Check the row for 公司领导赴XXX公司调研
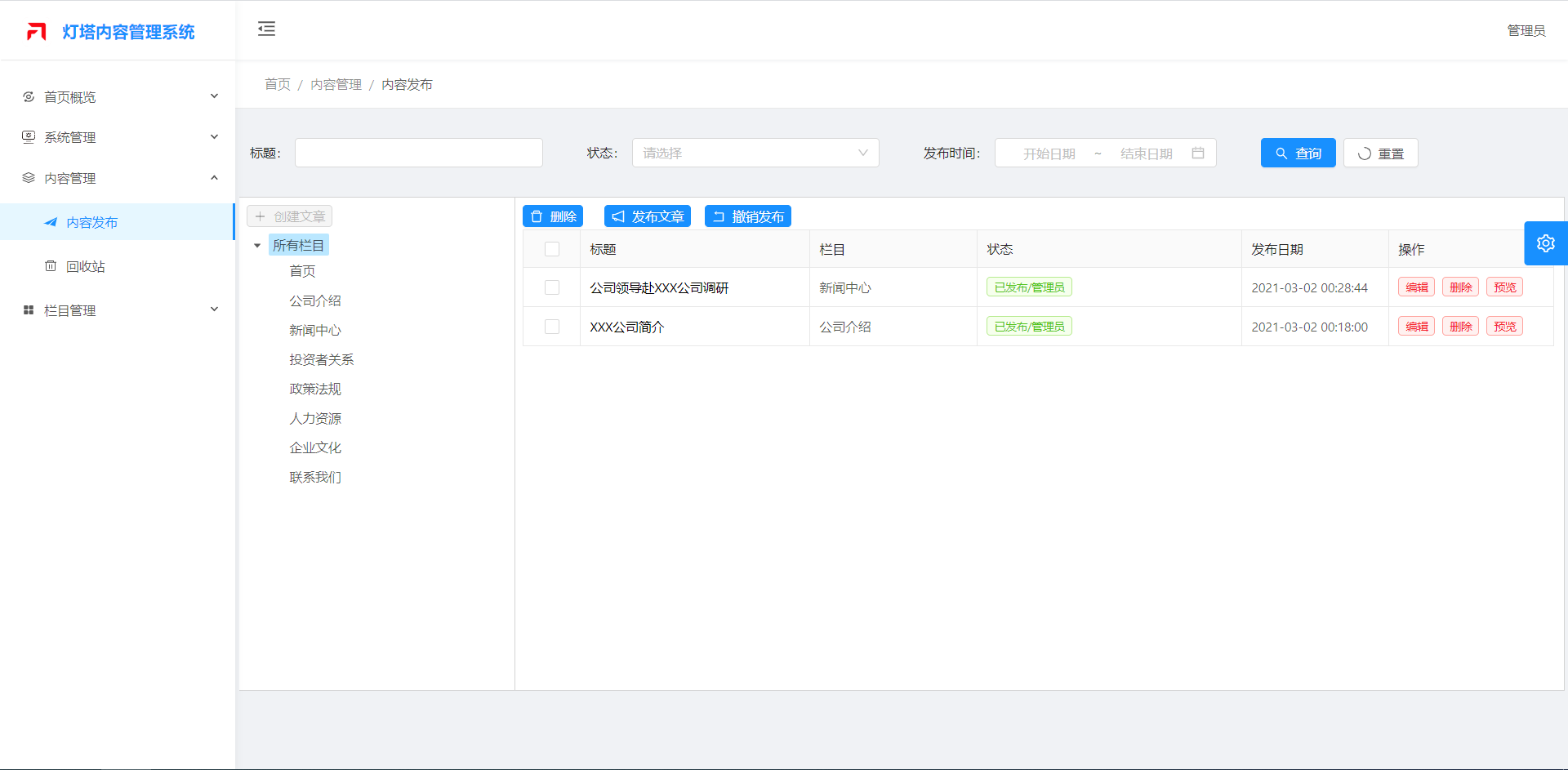Screen dimensions: 1568x770 pyautogui.click(x=552, y=288)
